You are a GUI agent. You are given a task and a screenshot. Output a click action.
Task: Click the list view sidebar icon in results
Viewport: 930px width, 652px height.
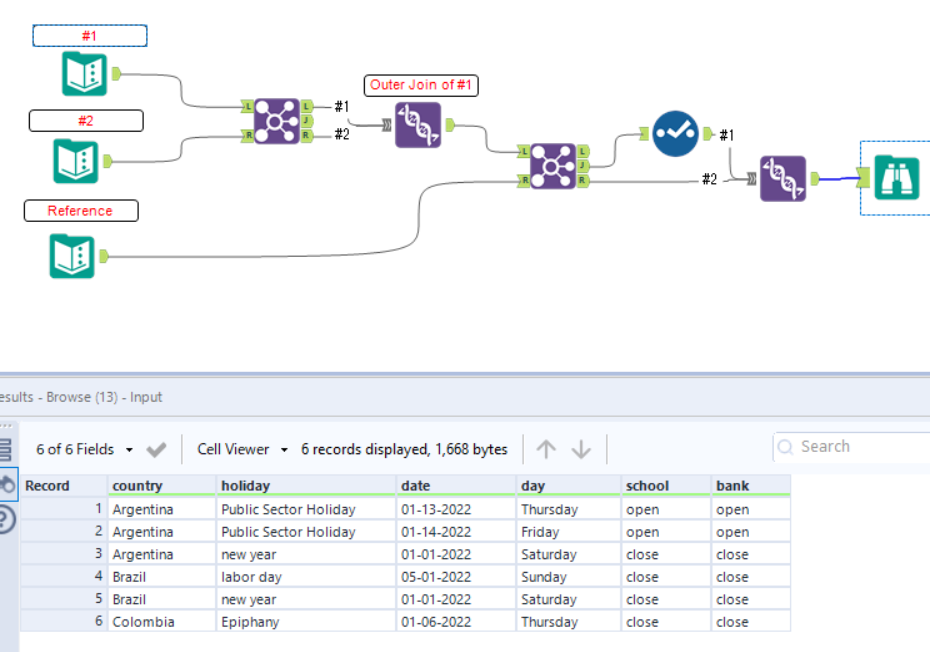[6, 450]
